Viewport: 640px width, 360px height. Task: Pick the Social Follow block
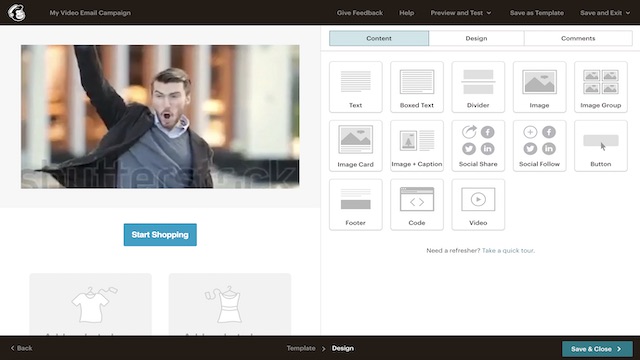539,146
